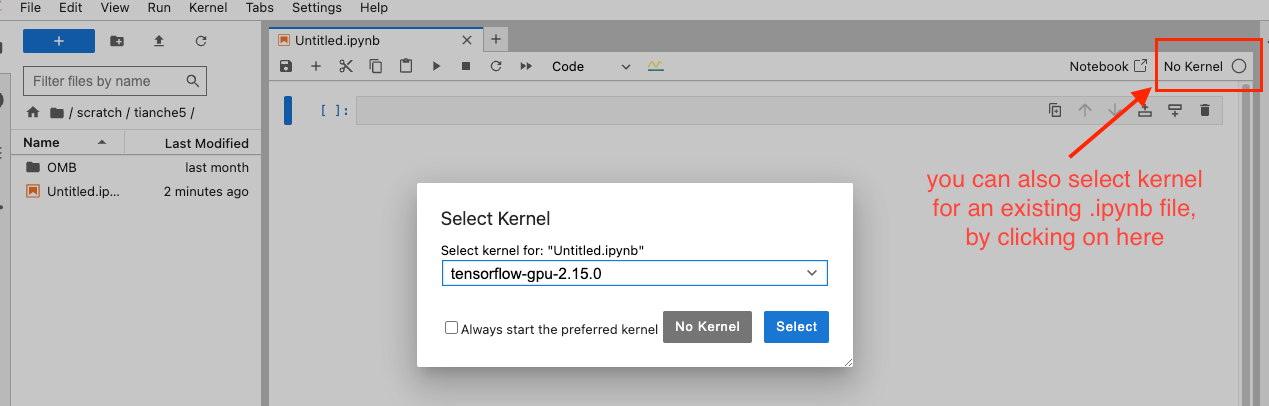Click the blue Select button
Screen dimensions: 1269x406
coord(796,326)
